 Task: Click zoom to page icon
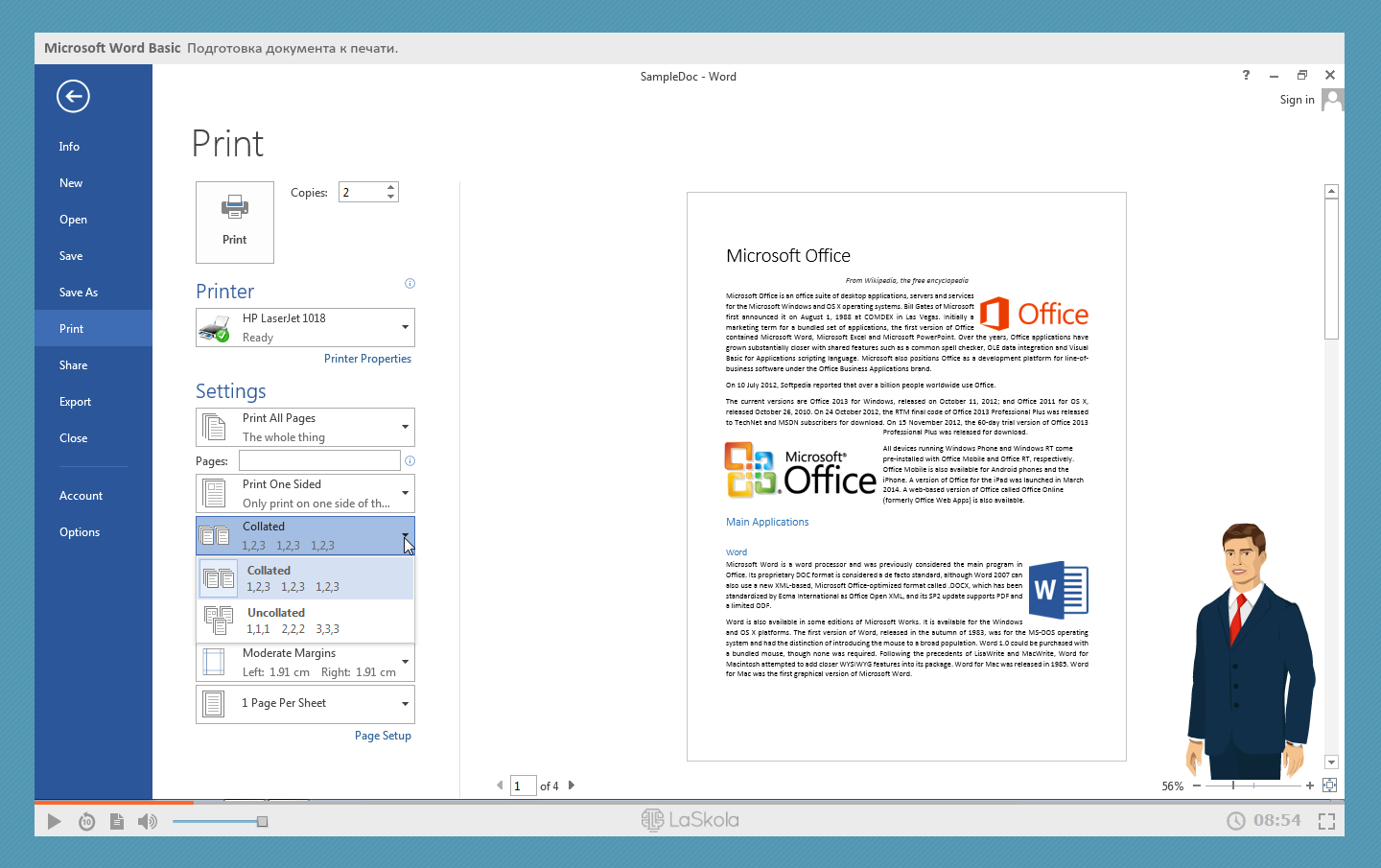1329,786
